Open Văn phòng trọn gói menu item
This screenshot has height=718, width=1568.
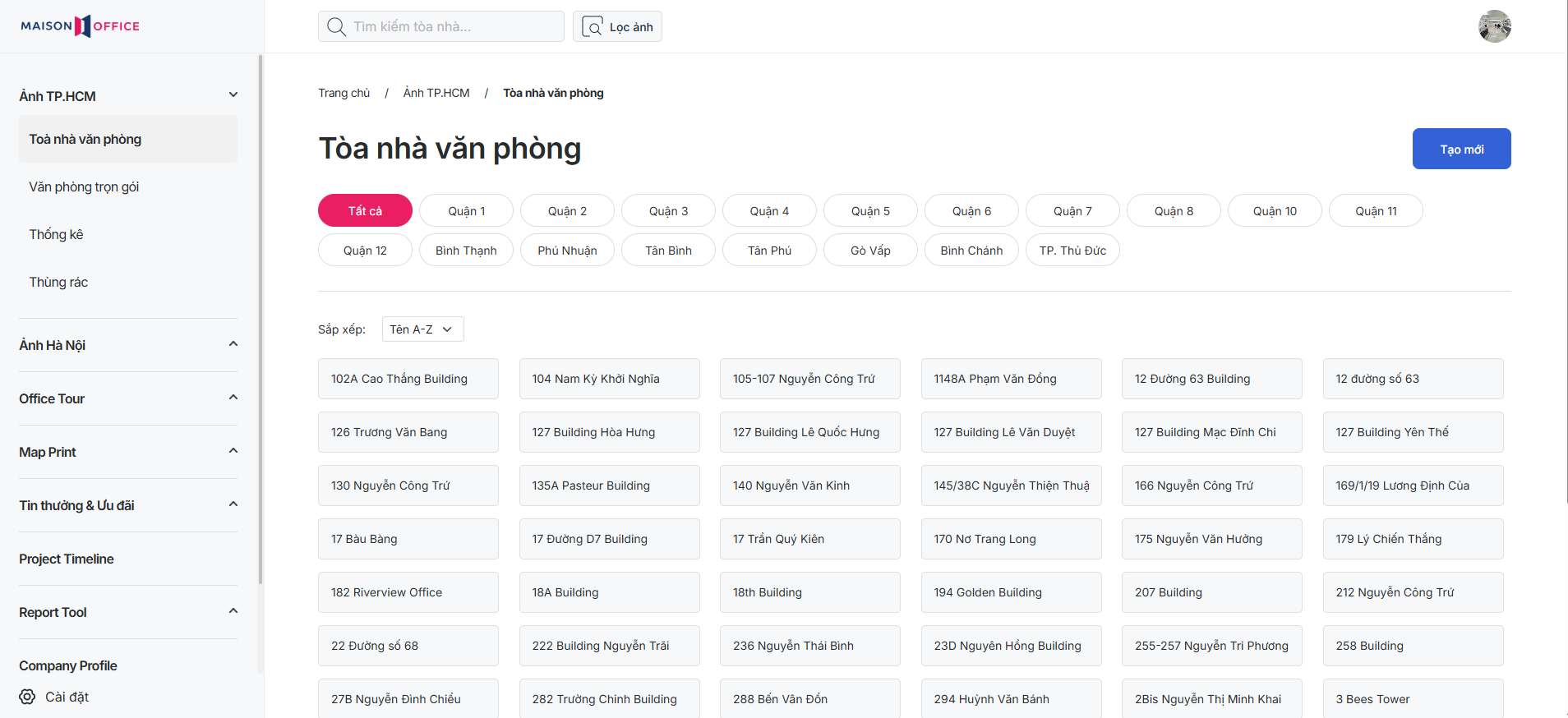[84, 187]
